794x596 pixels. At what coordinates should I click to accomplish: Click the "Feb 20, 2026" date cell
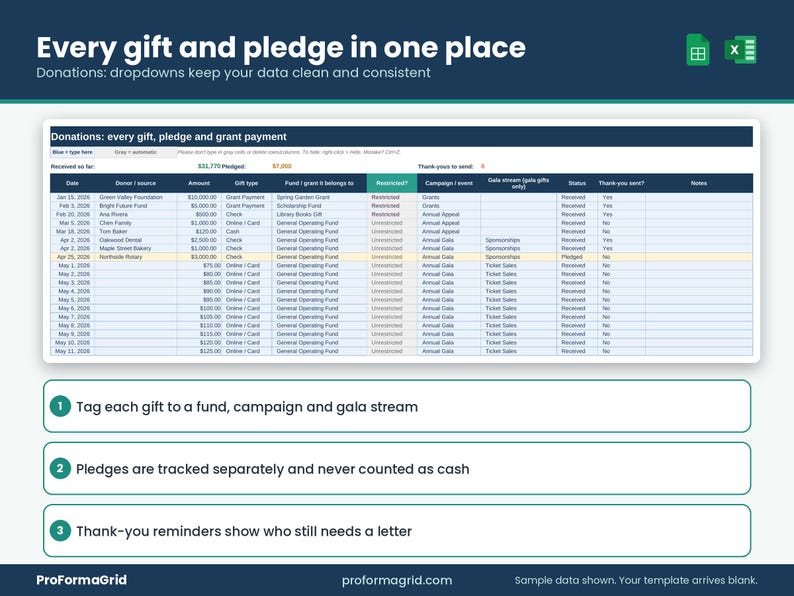(x=73, y=215)
